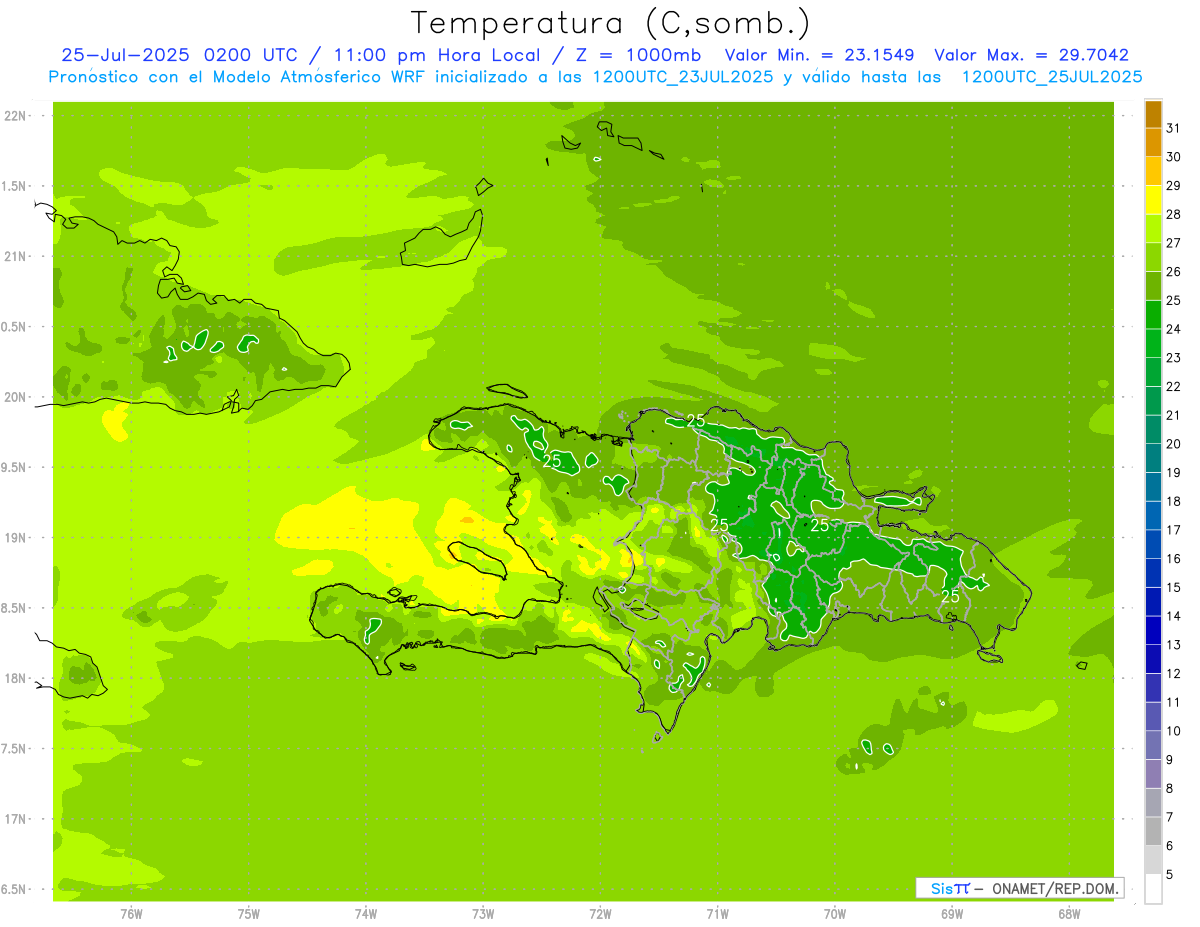
Task: Pick the orange legend swatch between 29 and 30
Action: coord(1153,171)
